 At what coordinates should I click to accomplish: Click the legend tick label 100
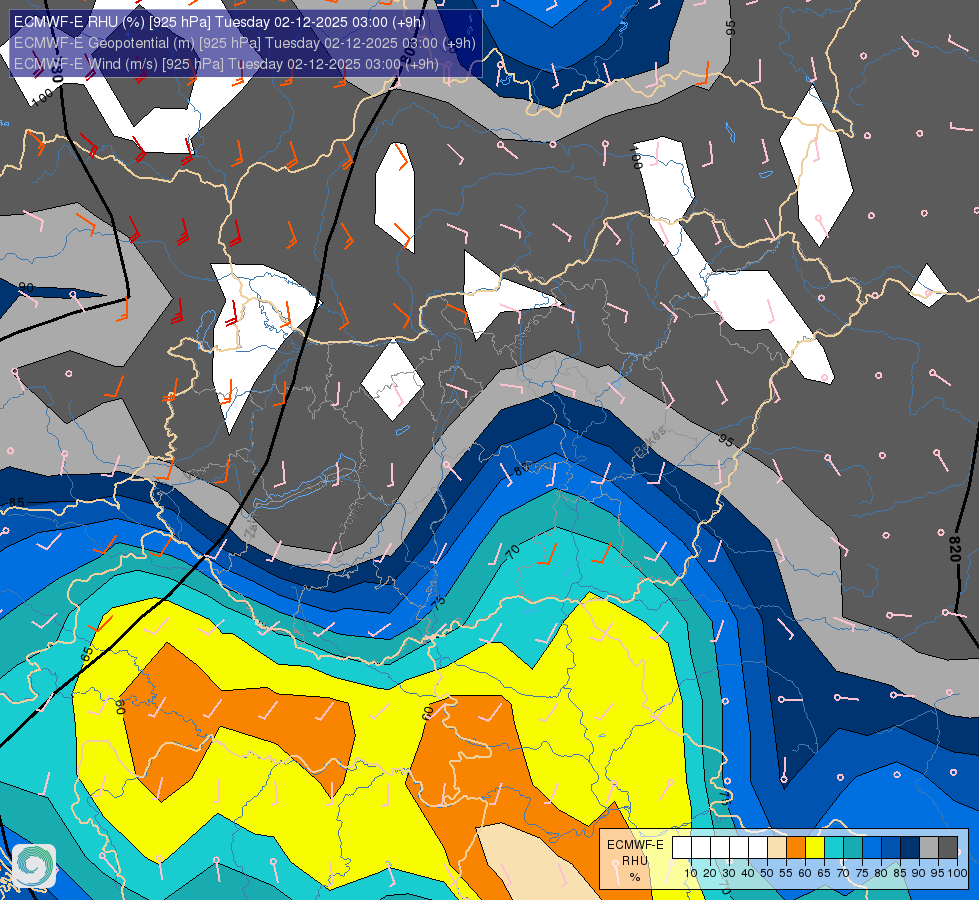[957, 873]
